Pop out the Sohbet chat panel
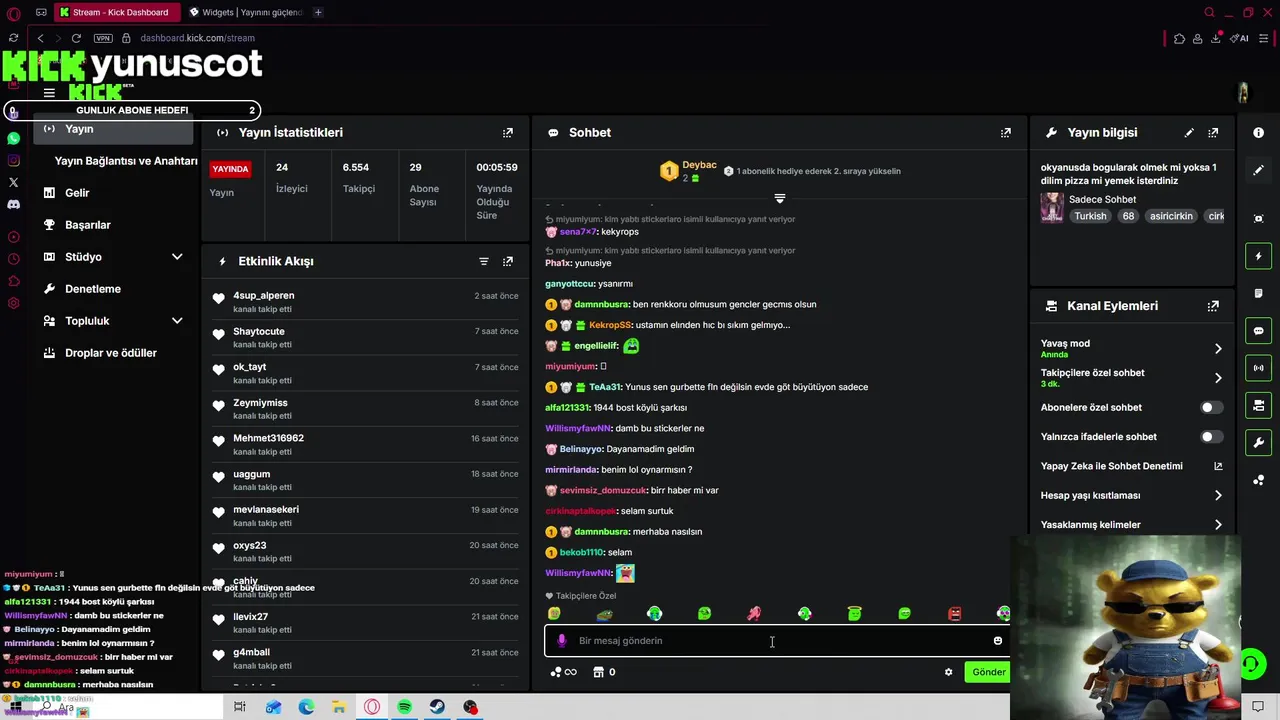 pos(1006,132)
